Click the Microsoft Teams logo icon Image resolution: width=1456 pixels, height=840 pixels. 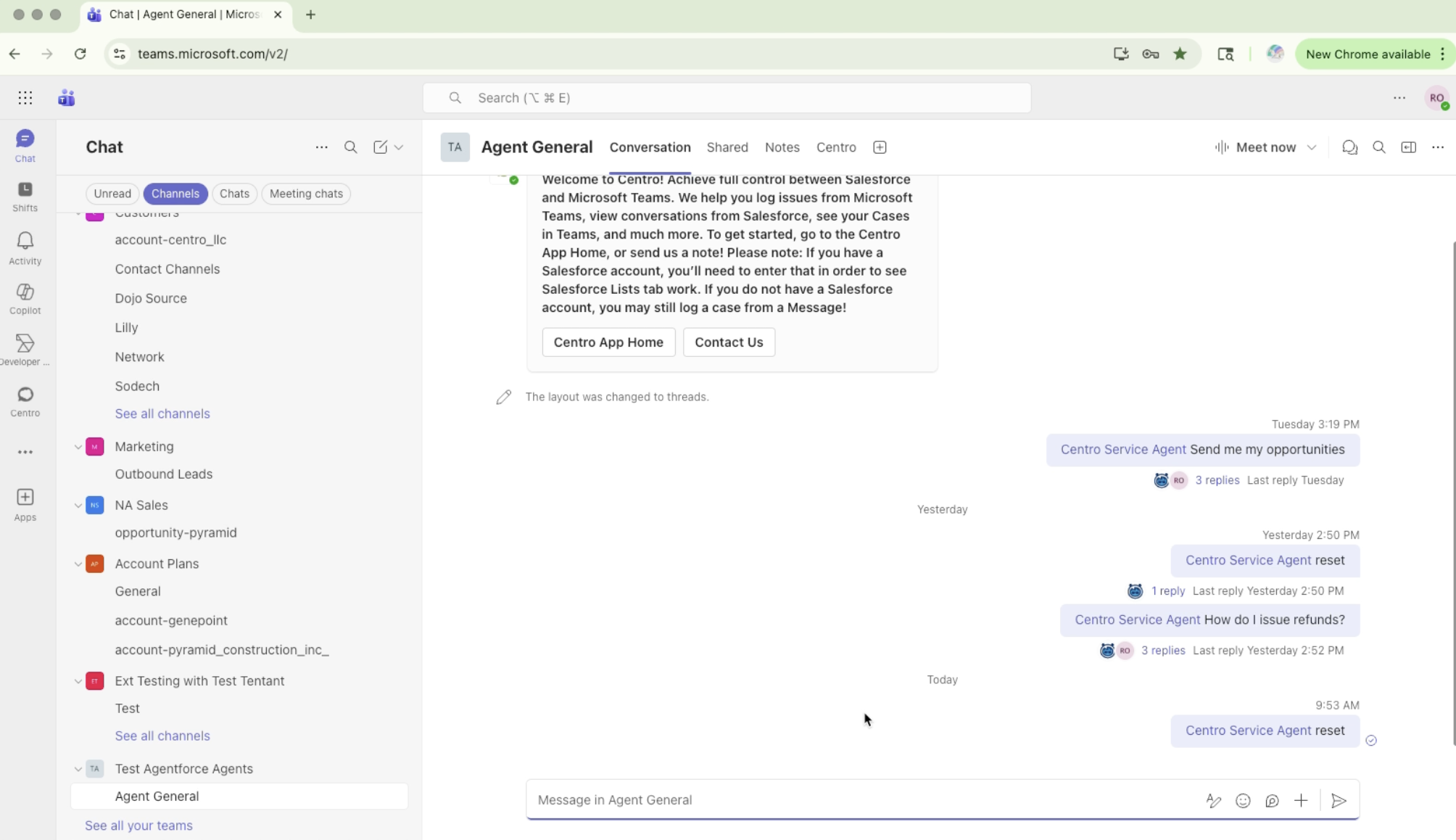(67, 98)
